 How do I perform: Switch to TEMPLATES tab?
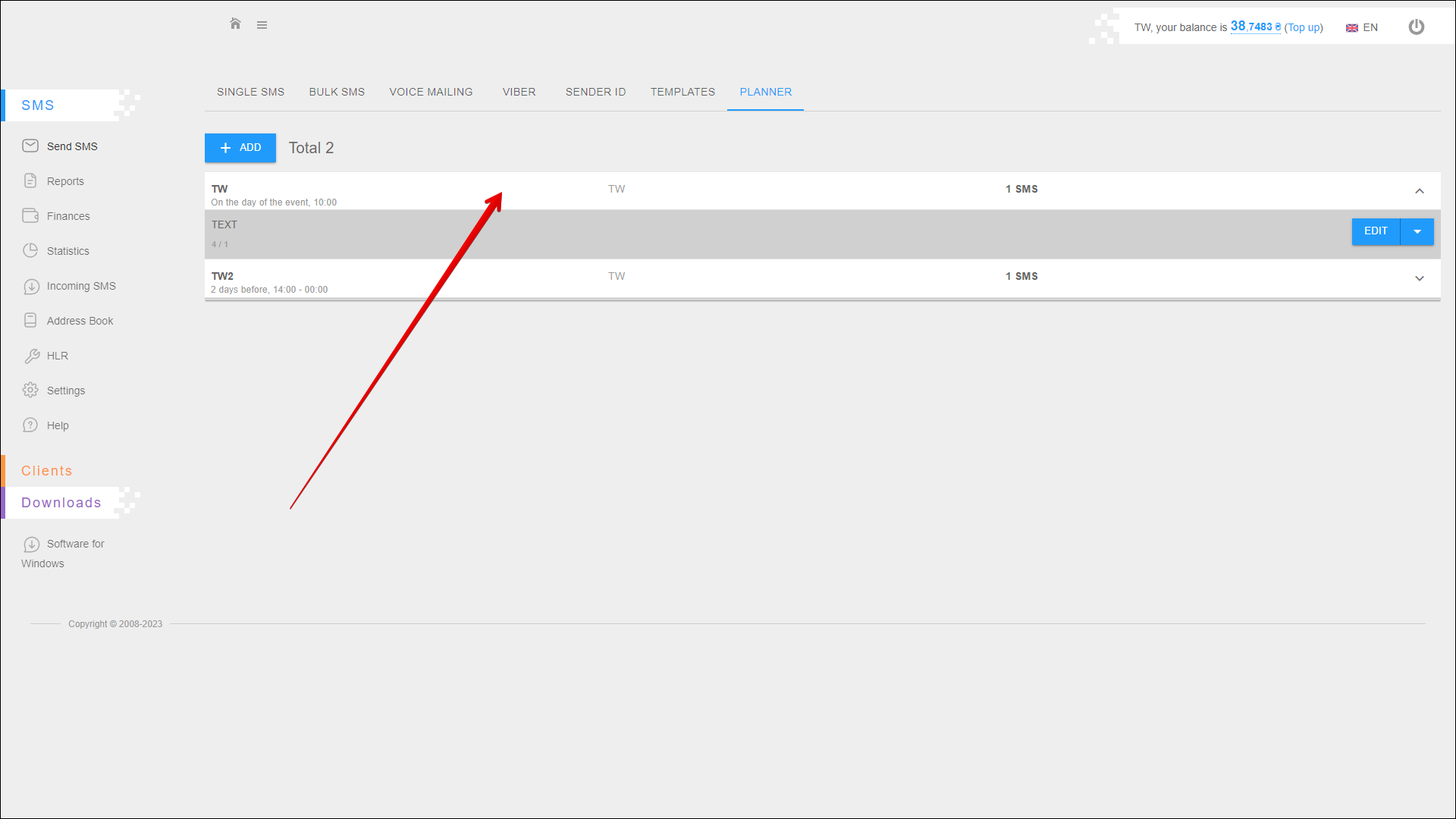pos(682,92)
